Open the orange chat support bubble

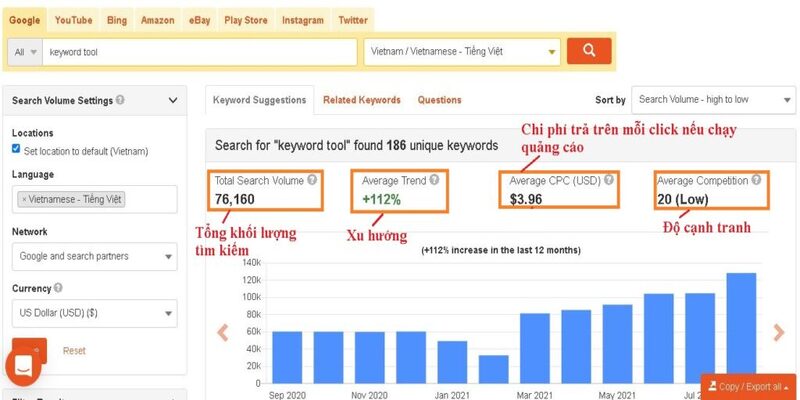23,367
